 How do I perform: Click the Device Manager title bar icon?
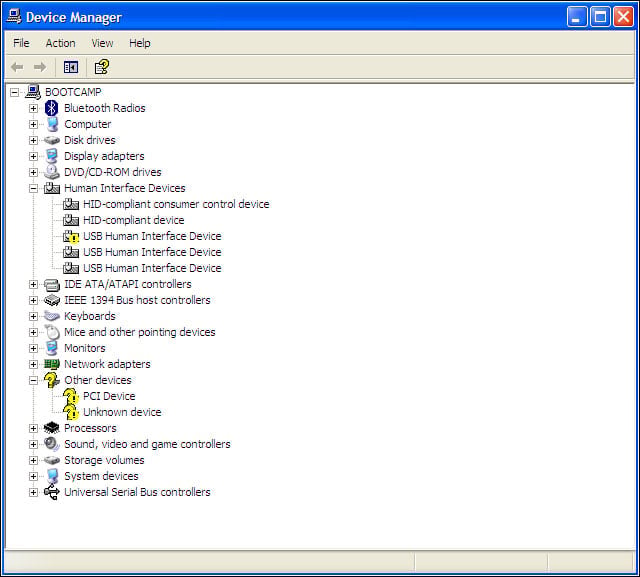pos(13,17)
